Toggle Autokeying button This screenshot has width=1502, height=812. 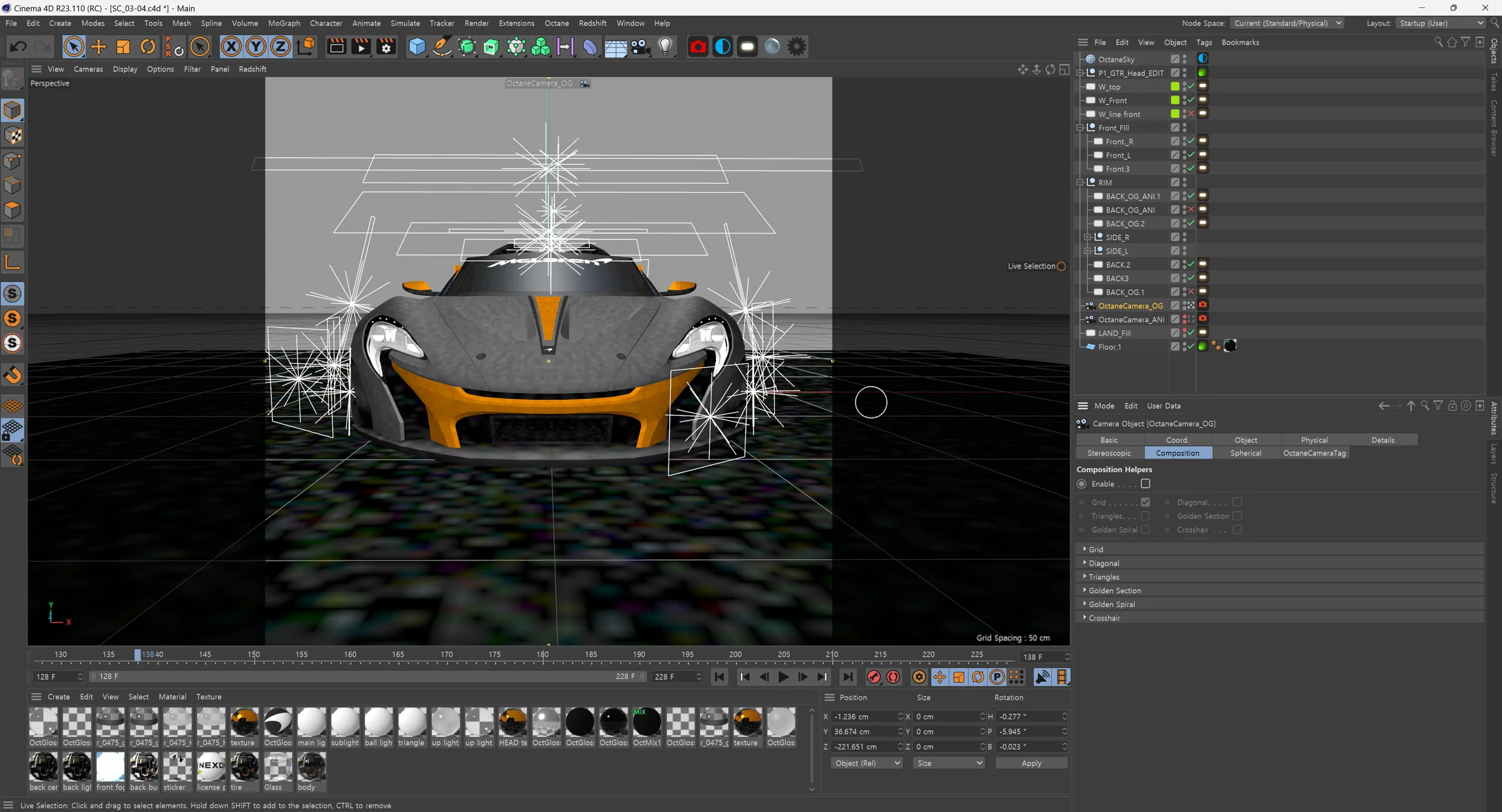click(893, 677)
